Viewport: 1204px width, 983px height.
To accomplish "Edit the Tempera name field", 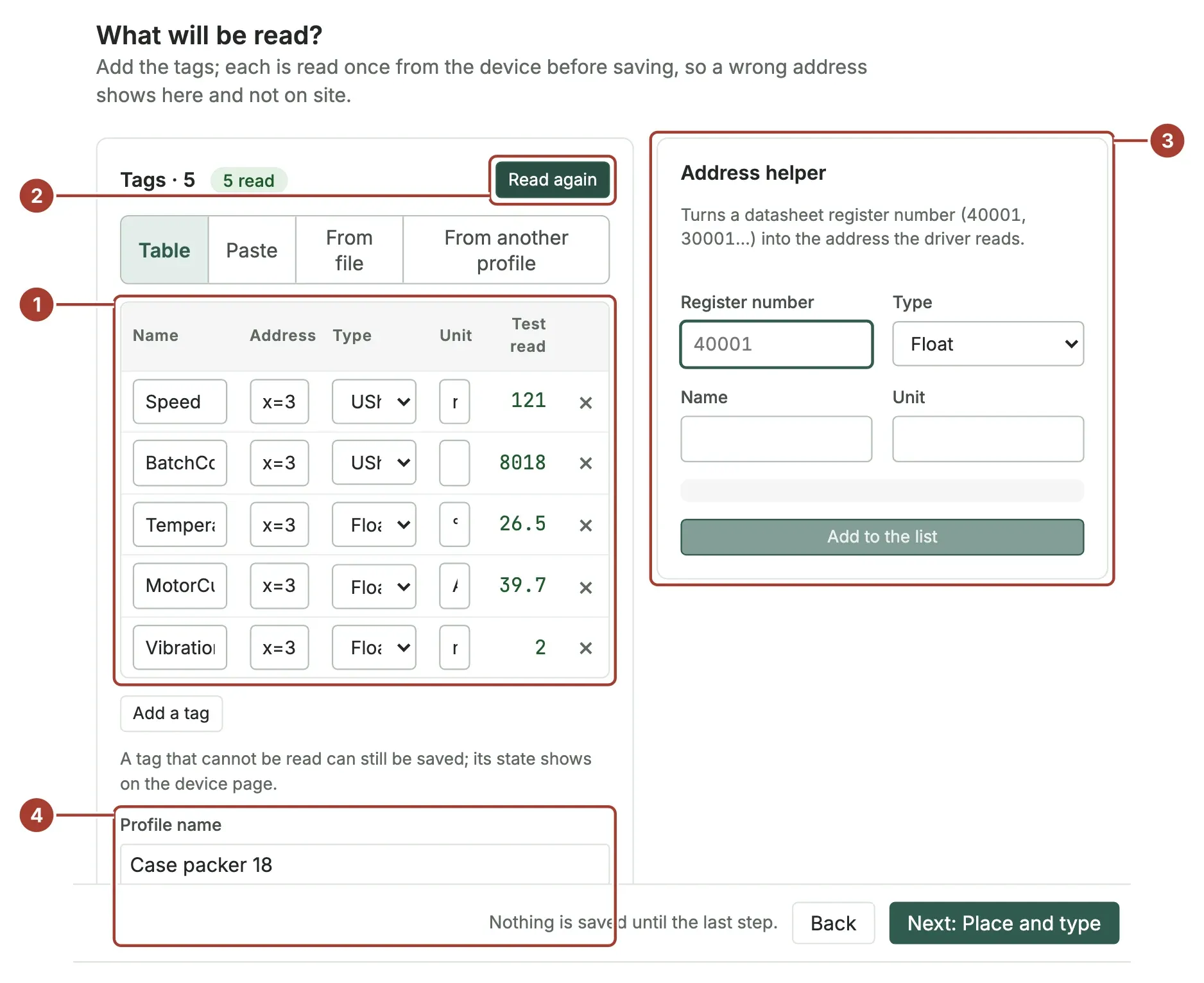I will (180, 525).
